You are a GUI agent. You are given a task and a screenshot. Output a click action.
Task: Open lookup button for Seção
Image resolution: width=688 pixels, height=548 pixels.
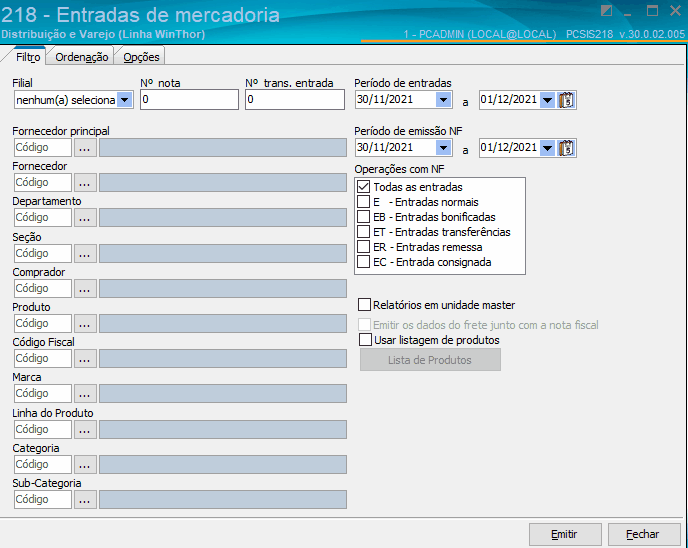click(x=85, y=254)
